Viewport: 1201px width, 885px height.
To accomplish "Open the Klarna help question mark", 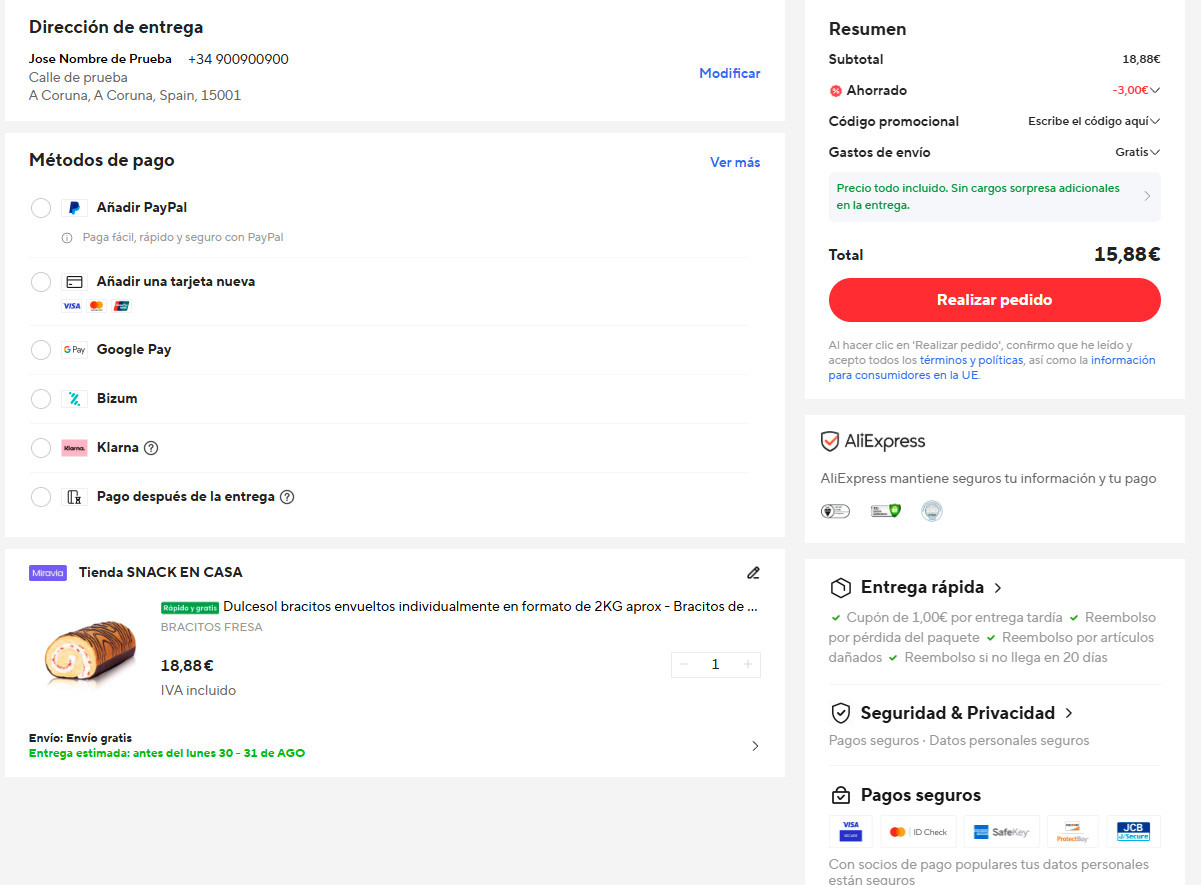I will [x=151, y=448].
